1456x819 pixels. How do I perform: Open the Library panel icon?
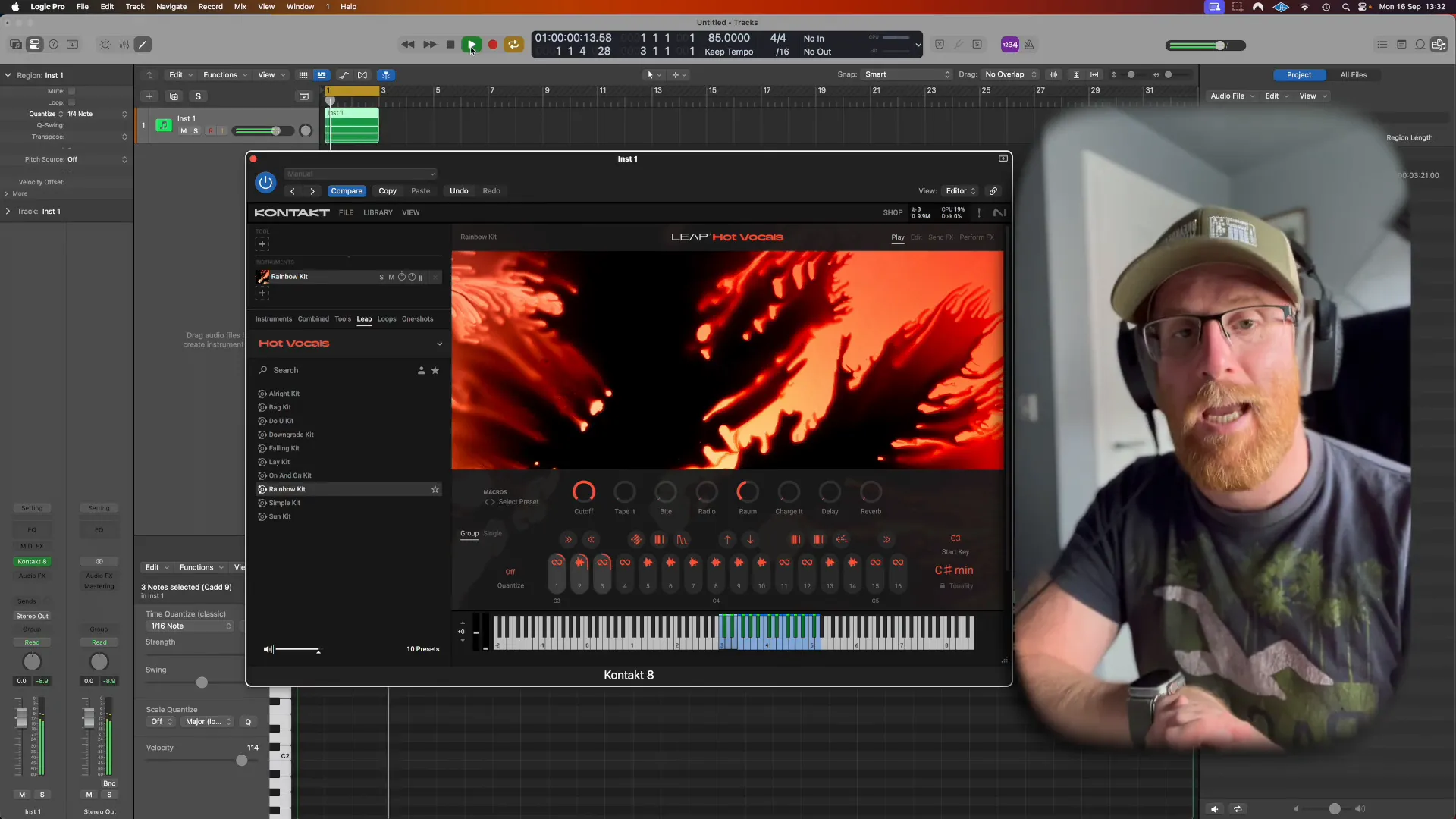coord(16,45)
